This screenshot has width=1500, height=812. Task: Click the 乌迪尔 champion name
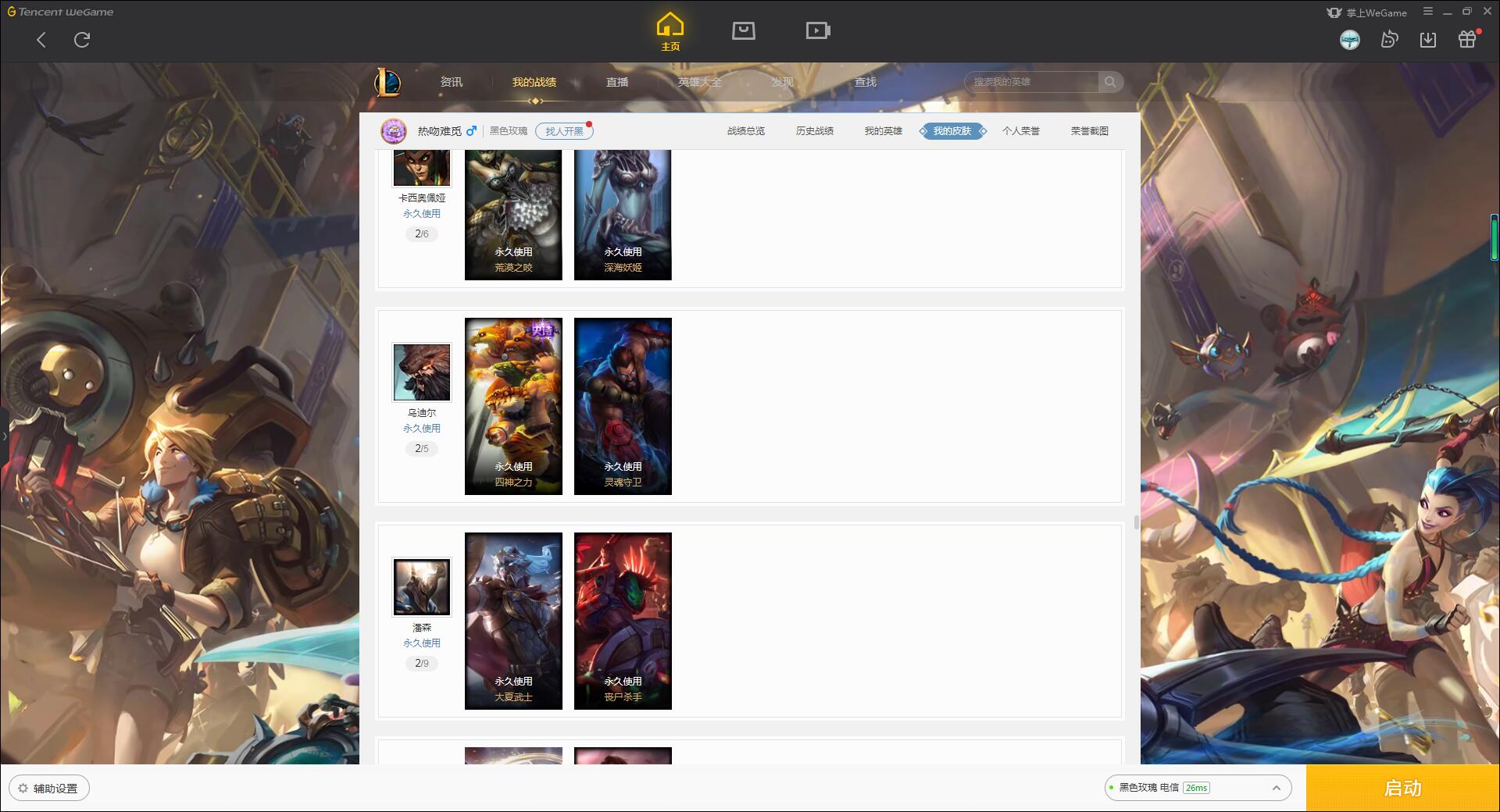(422, 413)
